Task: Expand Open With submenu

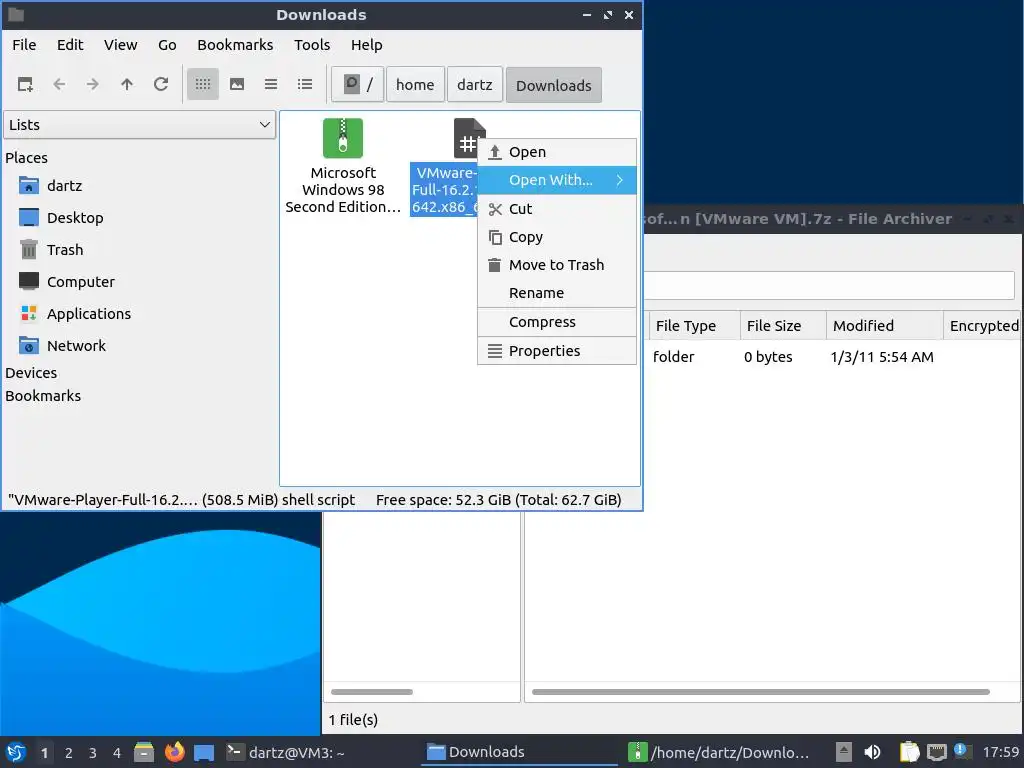Action: pyautogui.click(x=557, y=180)
